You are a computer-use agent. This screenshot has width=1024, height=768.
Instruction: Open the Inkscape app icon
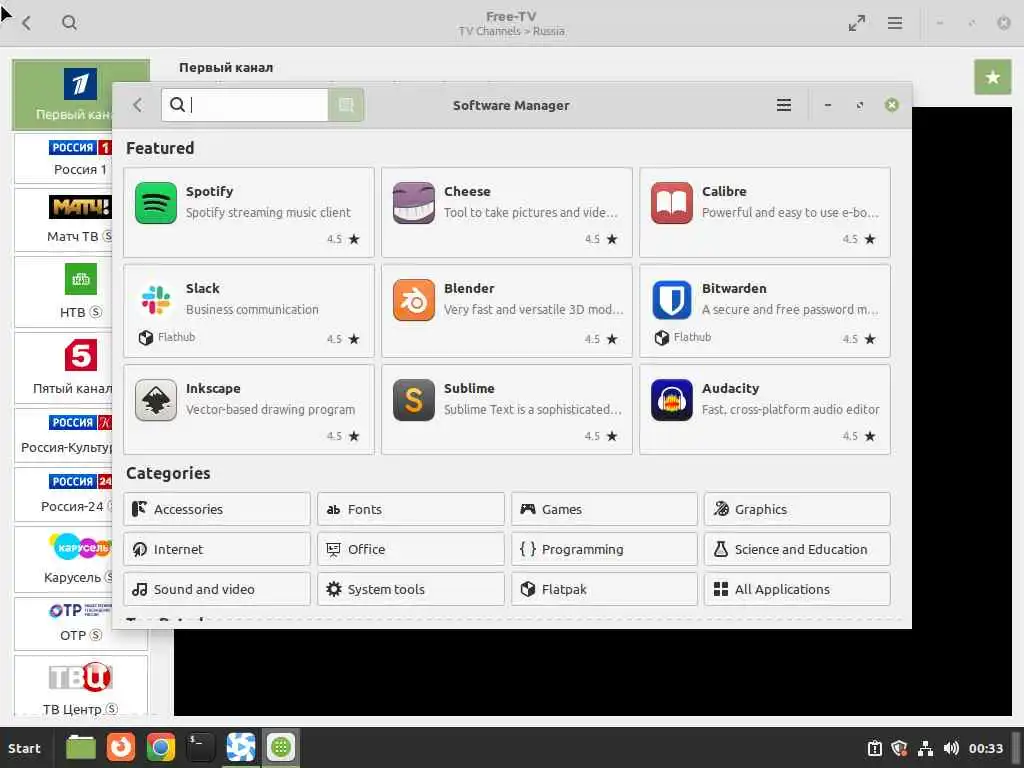tap(155, 400)
